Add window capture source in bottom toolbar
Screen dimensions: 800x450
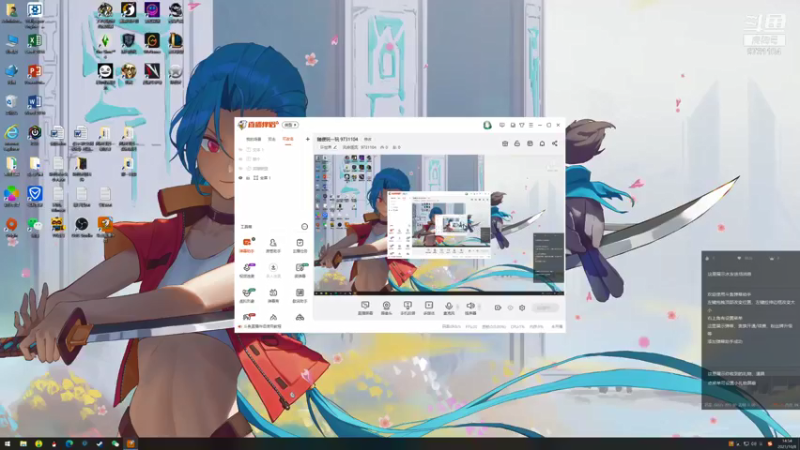(x=407, y=308)
